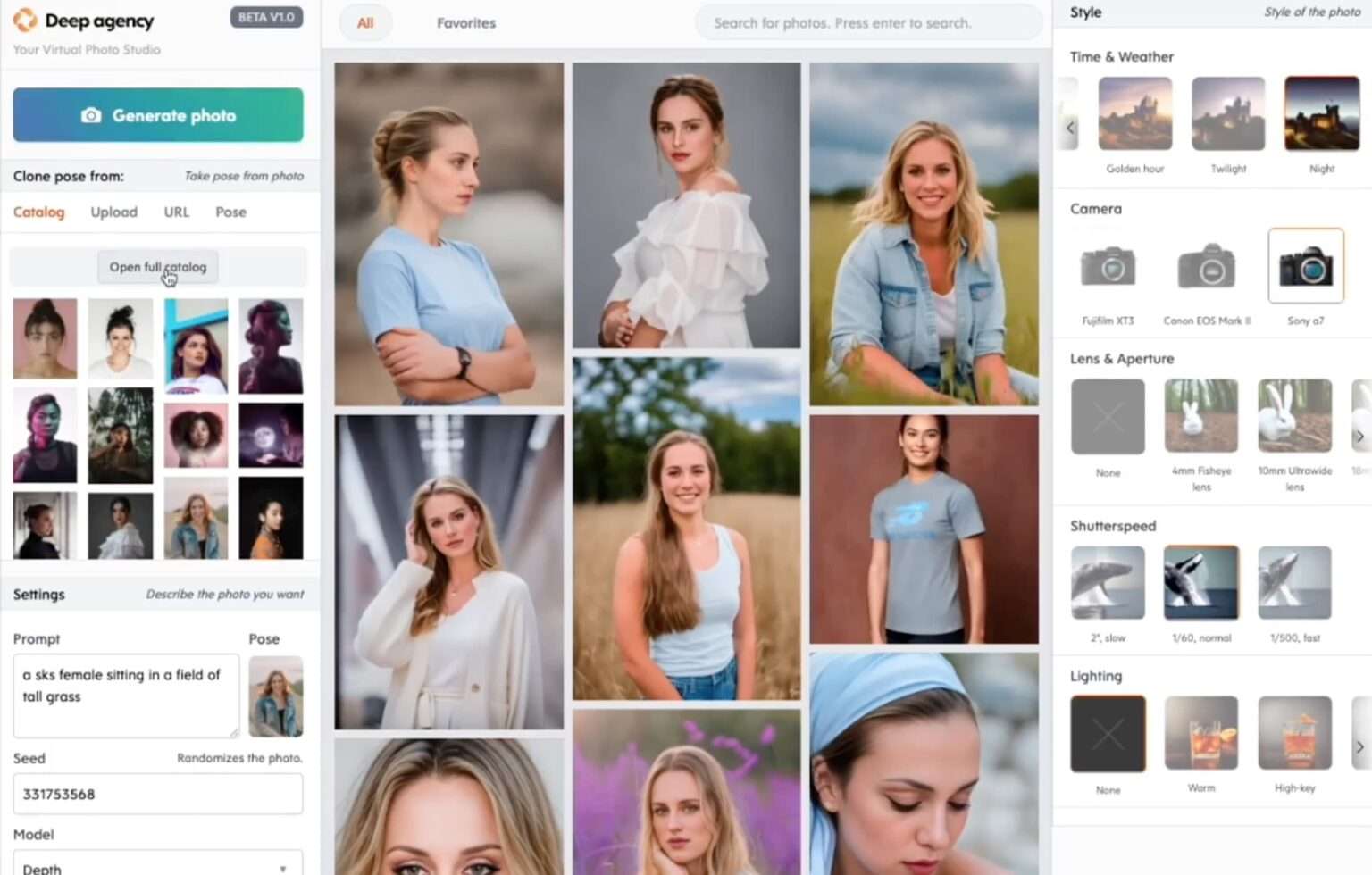This screenshot has width=1372, height=875.
Task: Select the 2 second slow shutterspeed
Action: tap(1108, 582)
